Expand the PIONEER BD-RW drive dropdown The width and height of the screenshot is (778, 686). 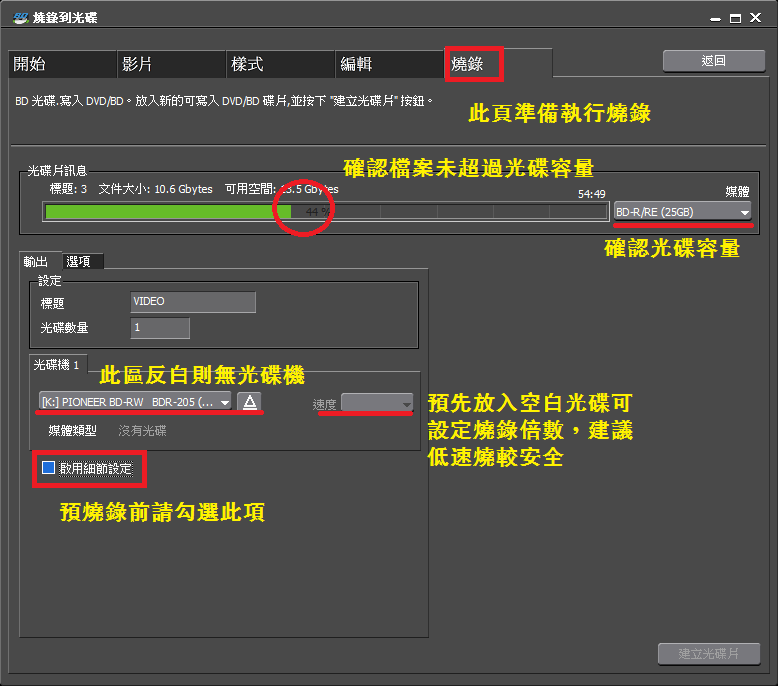(x=135, y=401)
